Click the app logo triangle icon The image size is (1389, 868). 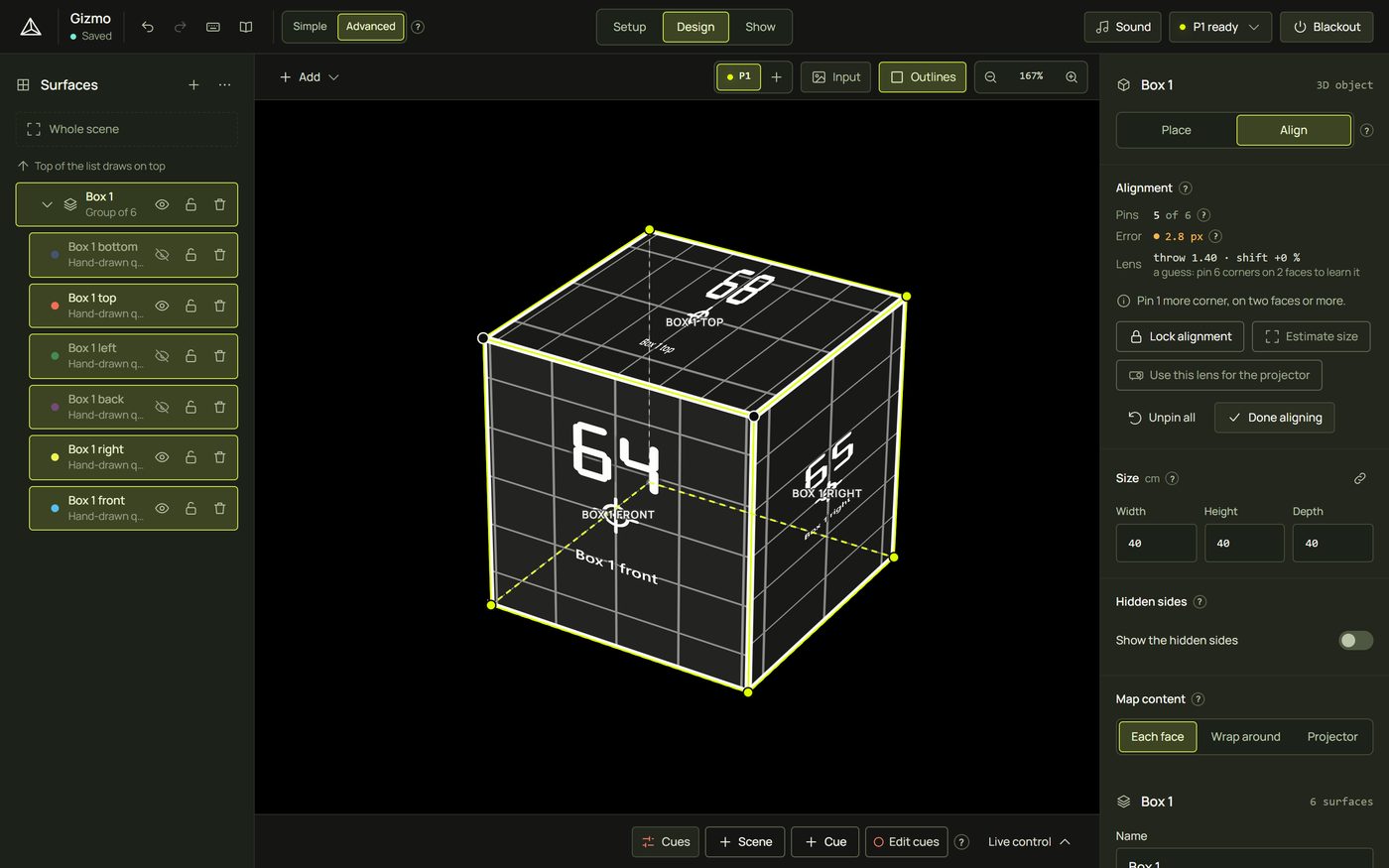(31, 27)
